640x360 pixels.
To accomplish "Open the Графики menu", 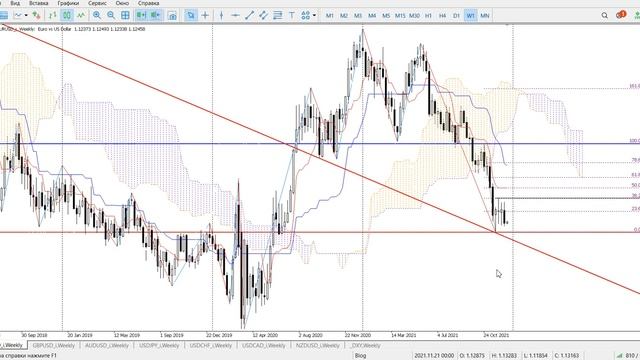I will (68, 3).
